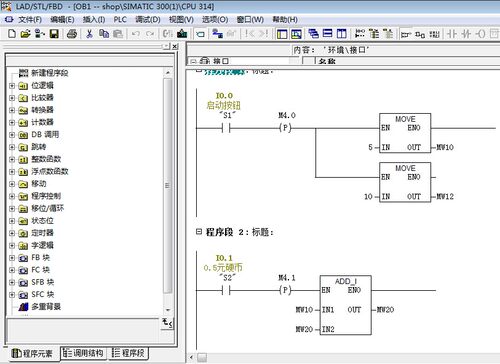Select the ADD_I function box
500x364 pixels.
click(345, 305)
